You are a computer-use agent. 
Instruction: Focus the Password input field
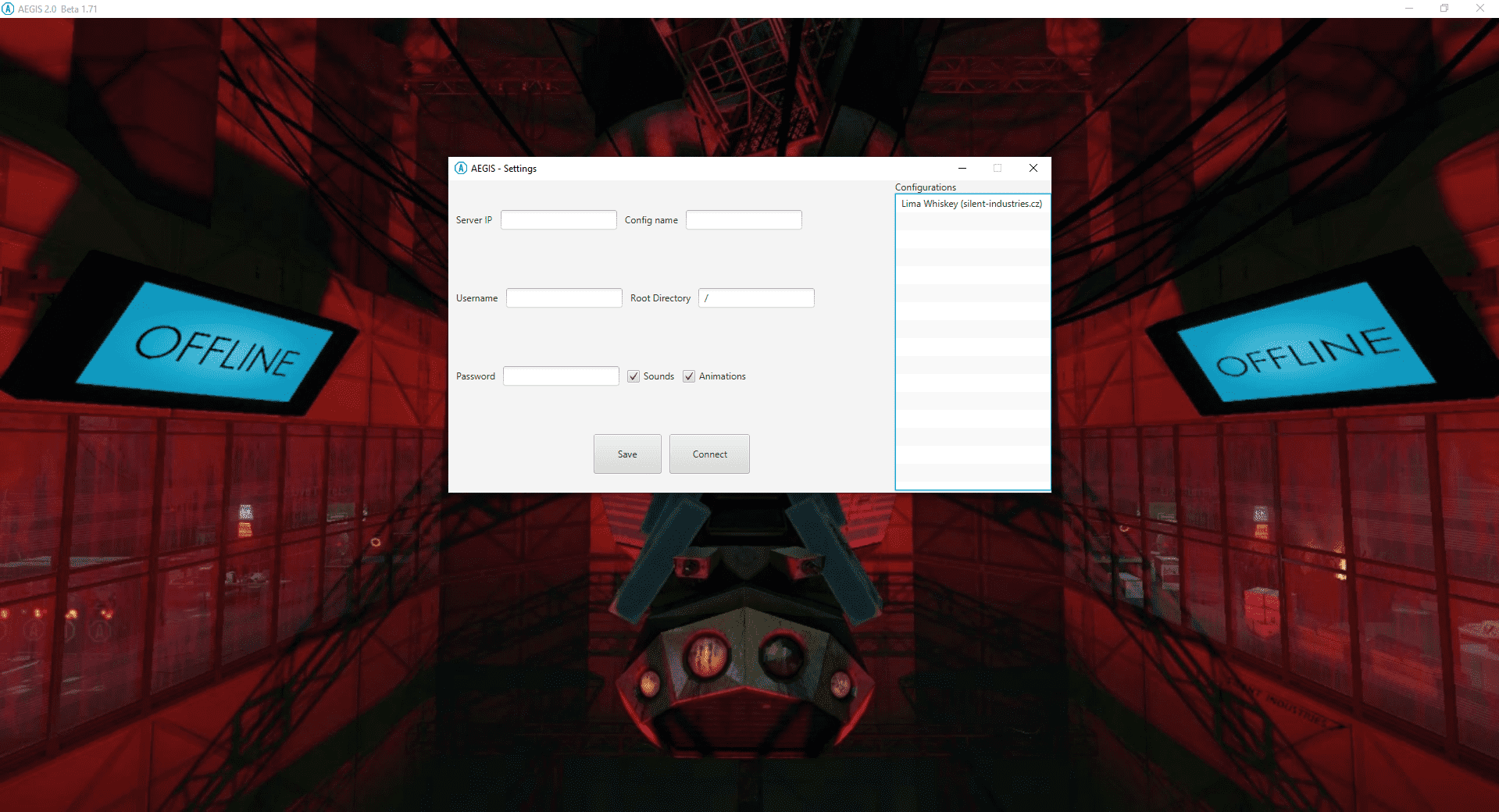(x=561, y=376)
